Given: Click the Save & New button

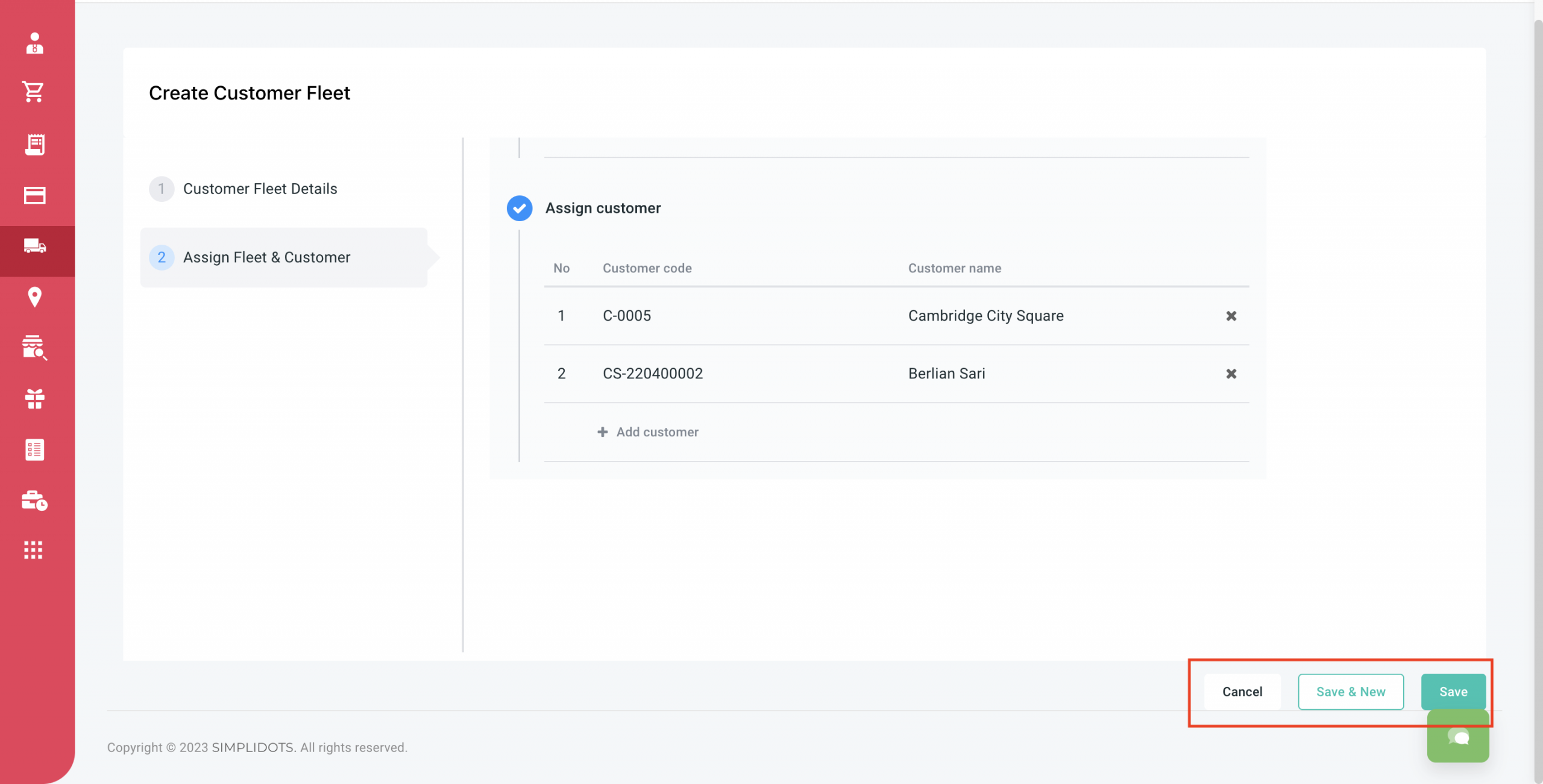Looking at the screenshot, I should (x=1350, y=692).
